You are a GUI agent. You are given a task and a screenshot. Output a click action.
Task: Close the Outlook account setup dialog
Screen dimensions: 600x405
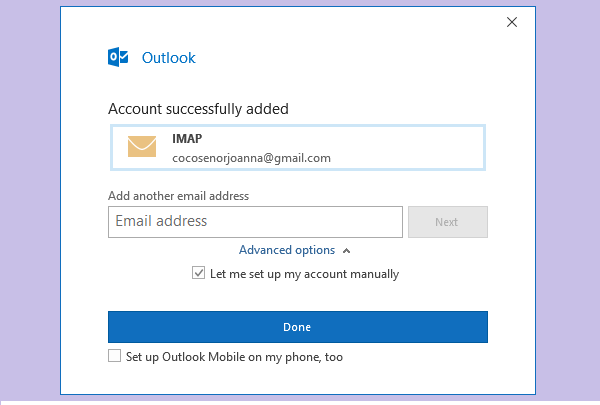[512, 22]
